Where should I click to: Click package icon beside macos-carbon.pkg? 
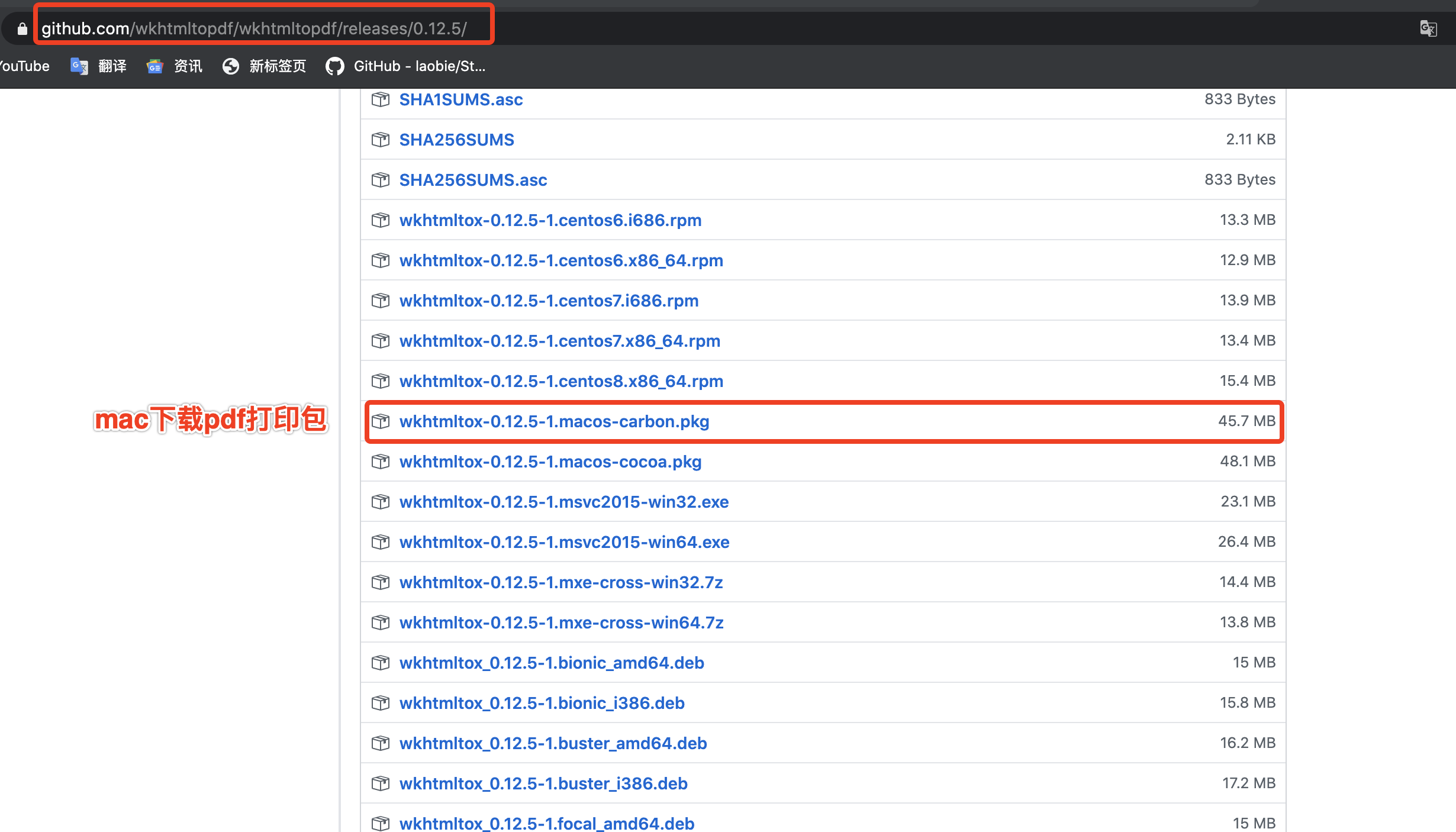click(x=381, y=421)
